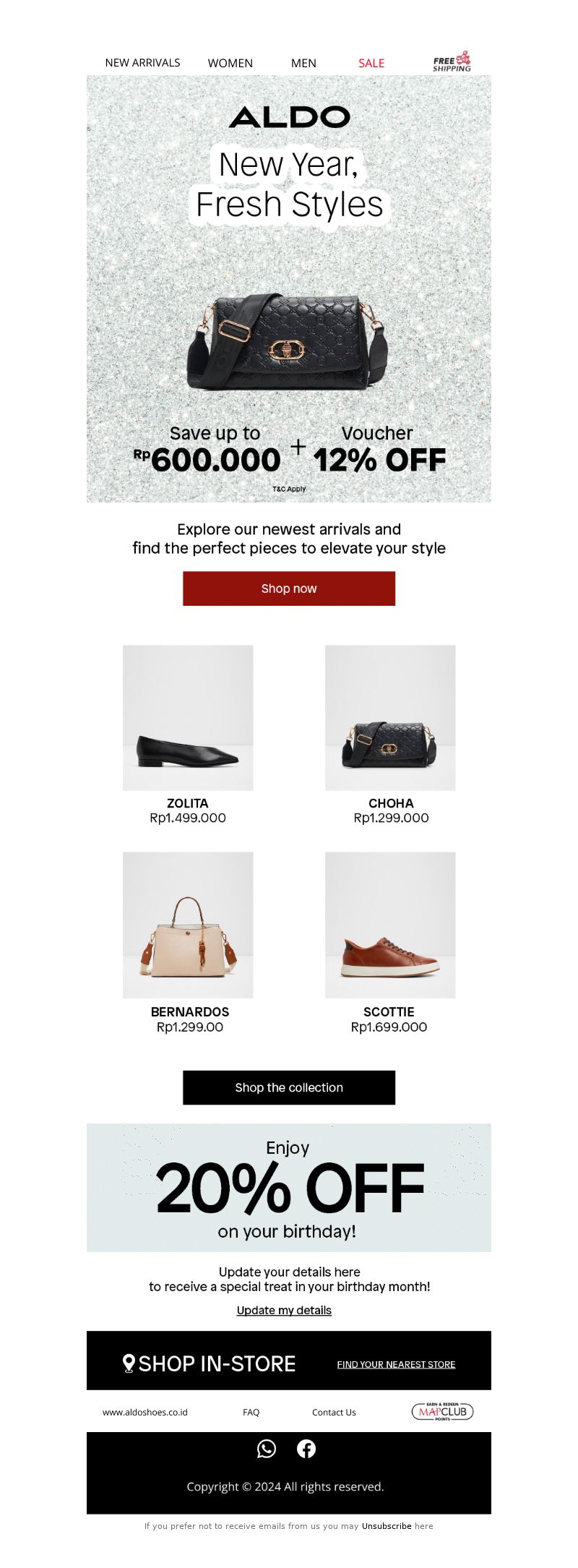Open the Zolita flat shoe thumbnail
Image resolution: width=578 pixels, height=1568 pixels.
click(188, 718)
